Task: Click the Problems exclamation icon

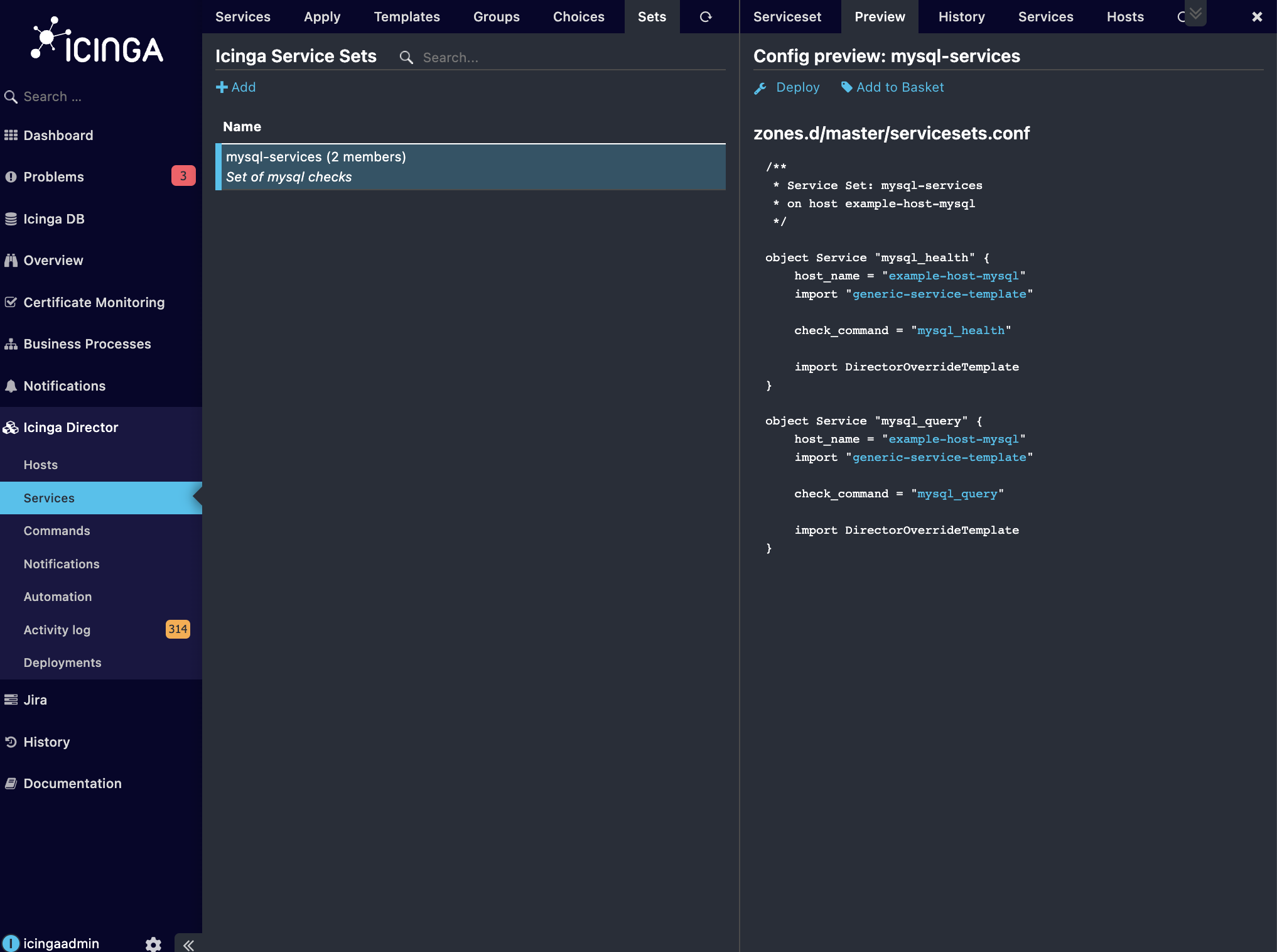Action: (11, 177)
